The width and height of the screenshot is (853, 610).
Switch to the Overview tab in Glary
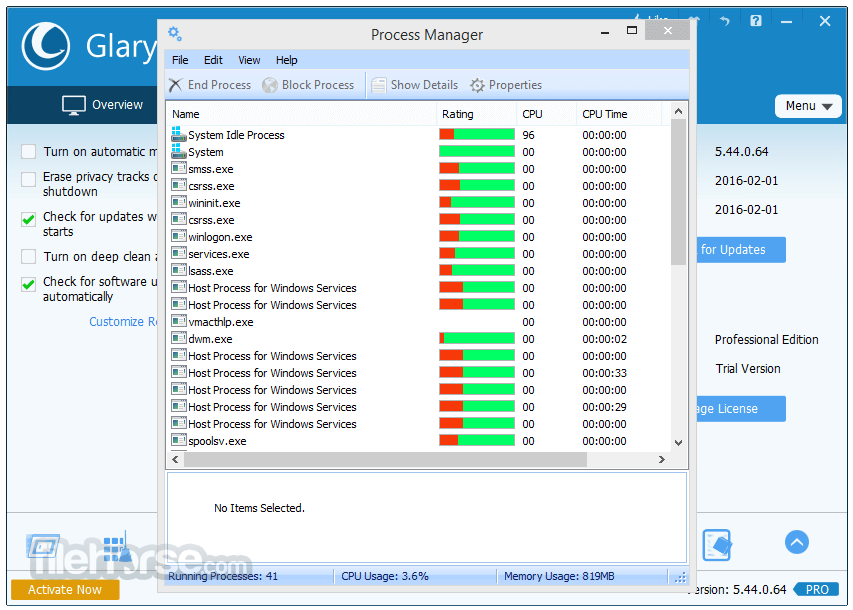click(x=102, y=105)
